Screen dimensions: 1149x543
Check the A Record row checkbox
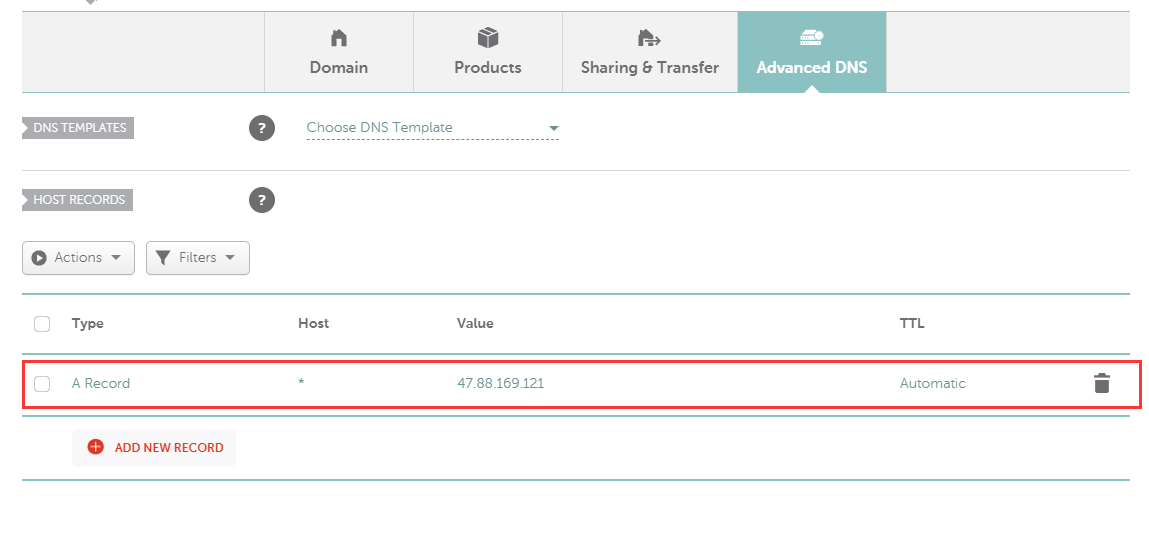(42, 384)
